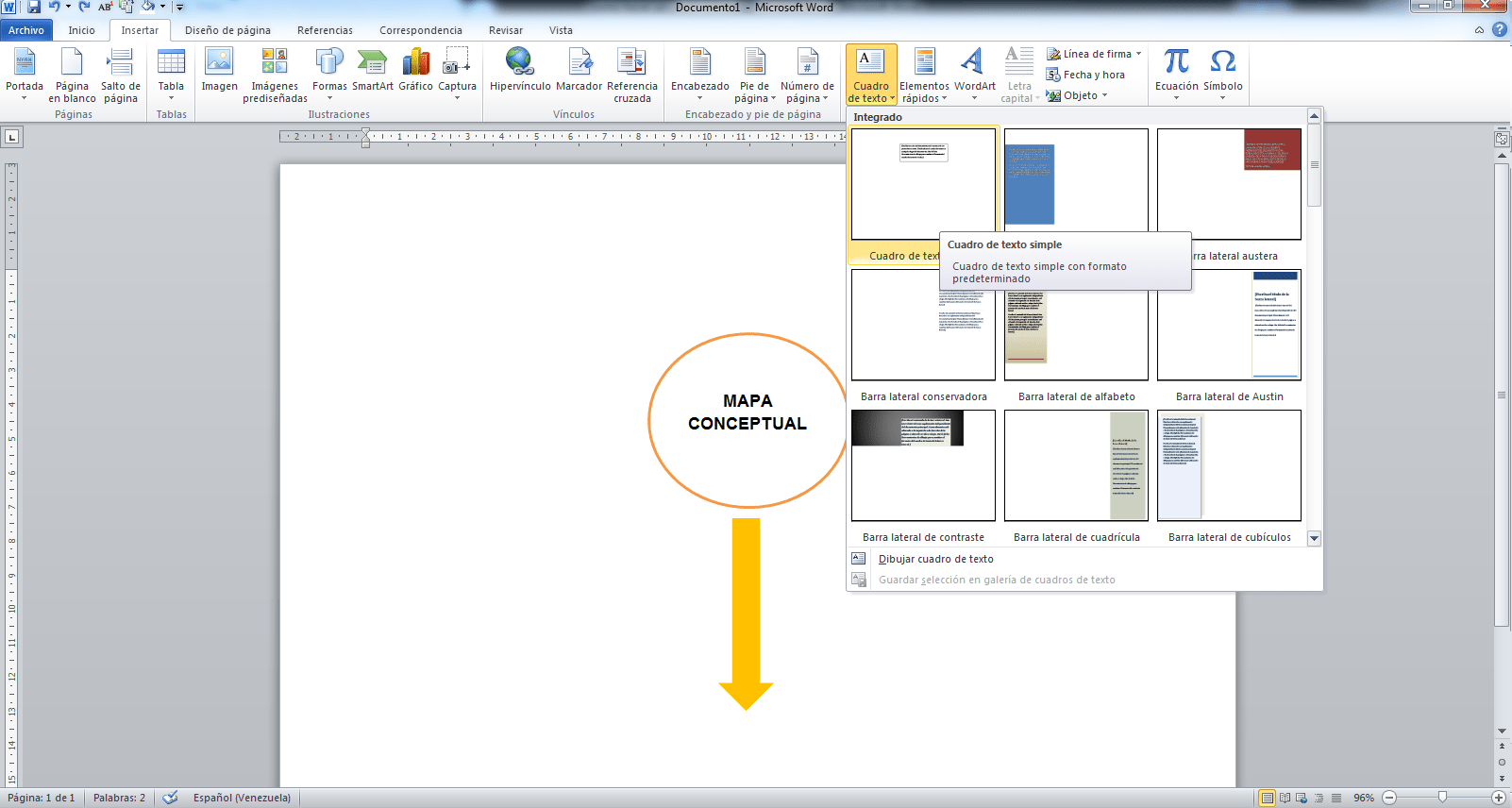
Task: Open the Formas shapes gallery
Action: click(x=329, y=75)
